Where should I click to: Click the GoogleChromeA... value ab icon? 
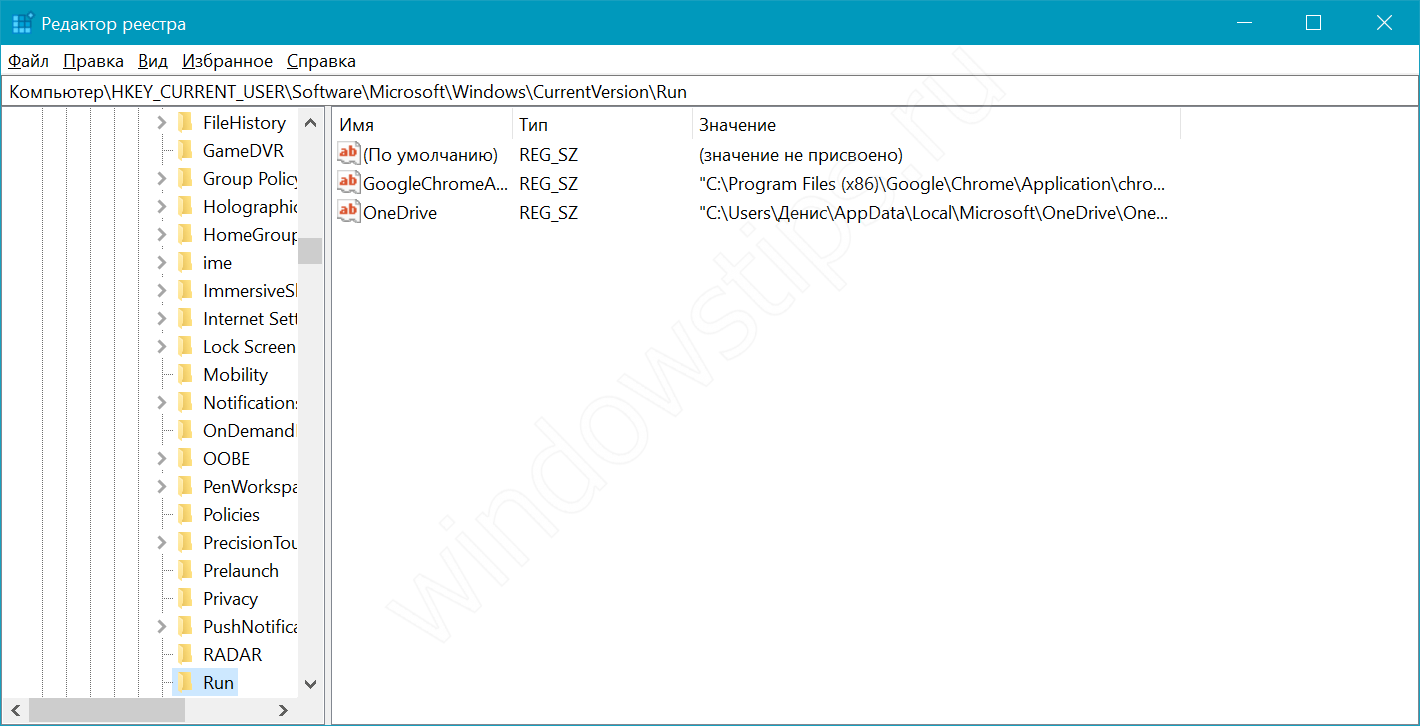(348, 183)
